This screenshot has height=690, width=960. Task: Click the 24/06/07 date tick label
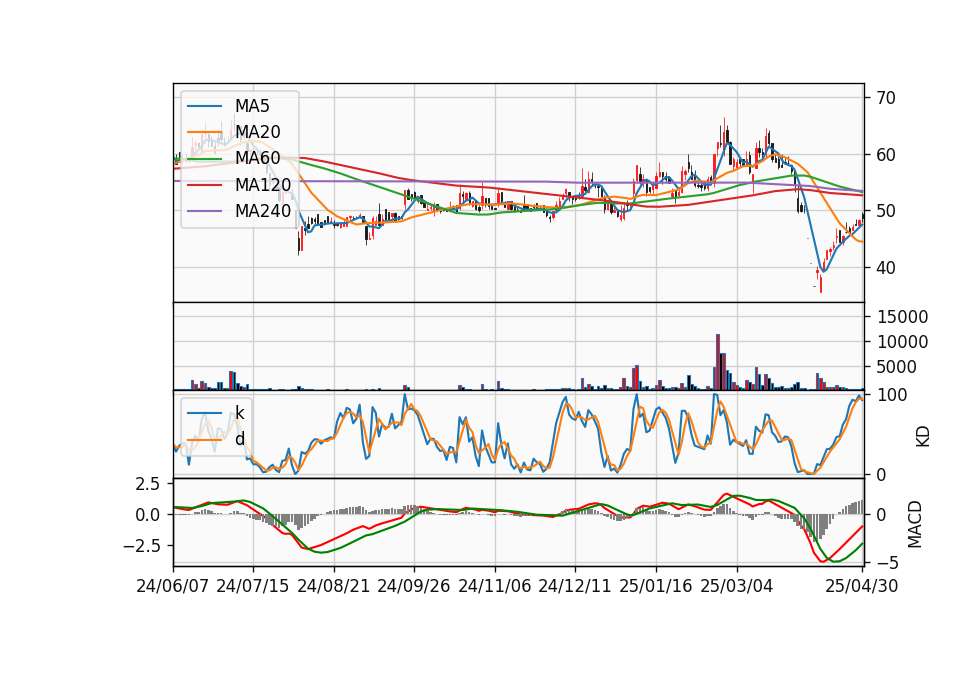pos(173,586)
